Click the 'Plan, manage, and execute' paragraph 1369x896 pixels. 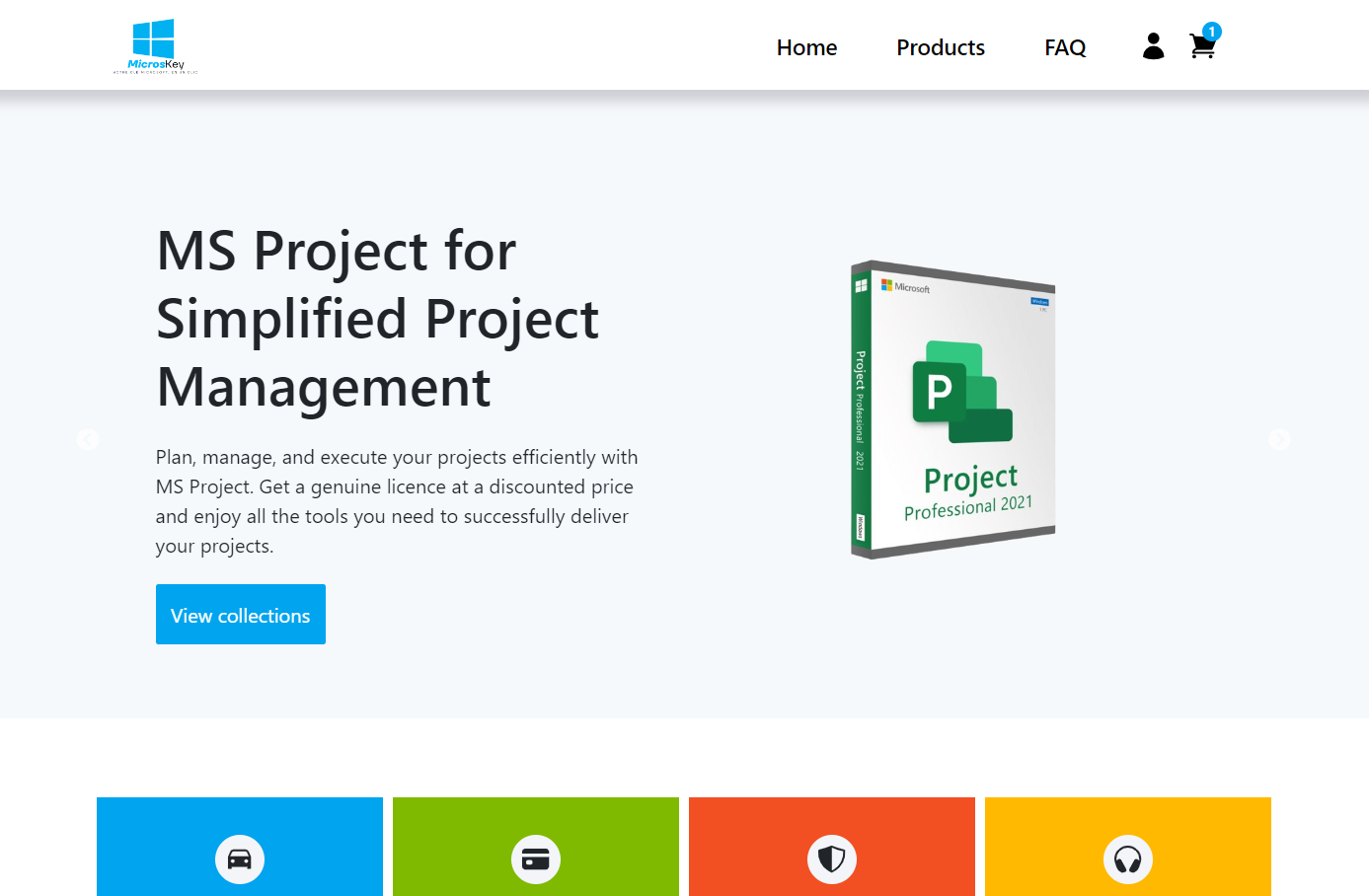pyautogui.click(x=397, y=501)
